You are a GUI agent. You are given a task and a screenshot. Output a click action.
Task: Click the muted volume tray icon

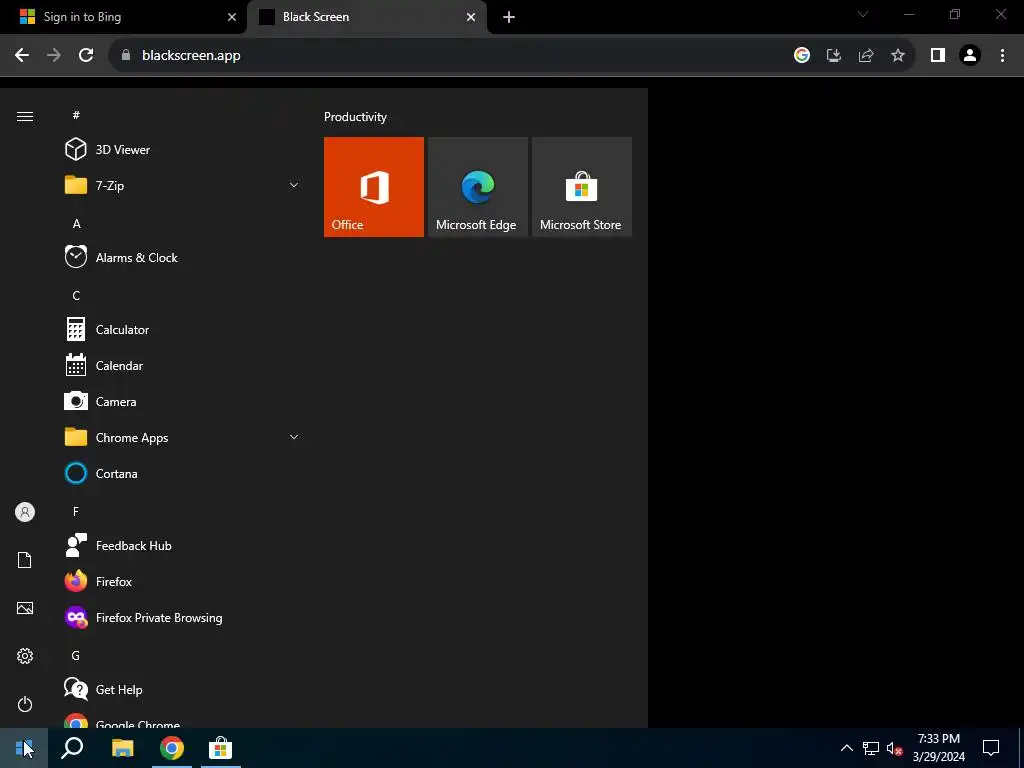894,748
